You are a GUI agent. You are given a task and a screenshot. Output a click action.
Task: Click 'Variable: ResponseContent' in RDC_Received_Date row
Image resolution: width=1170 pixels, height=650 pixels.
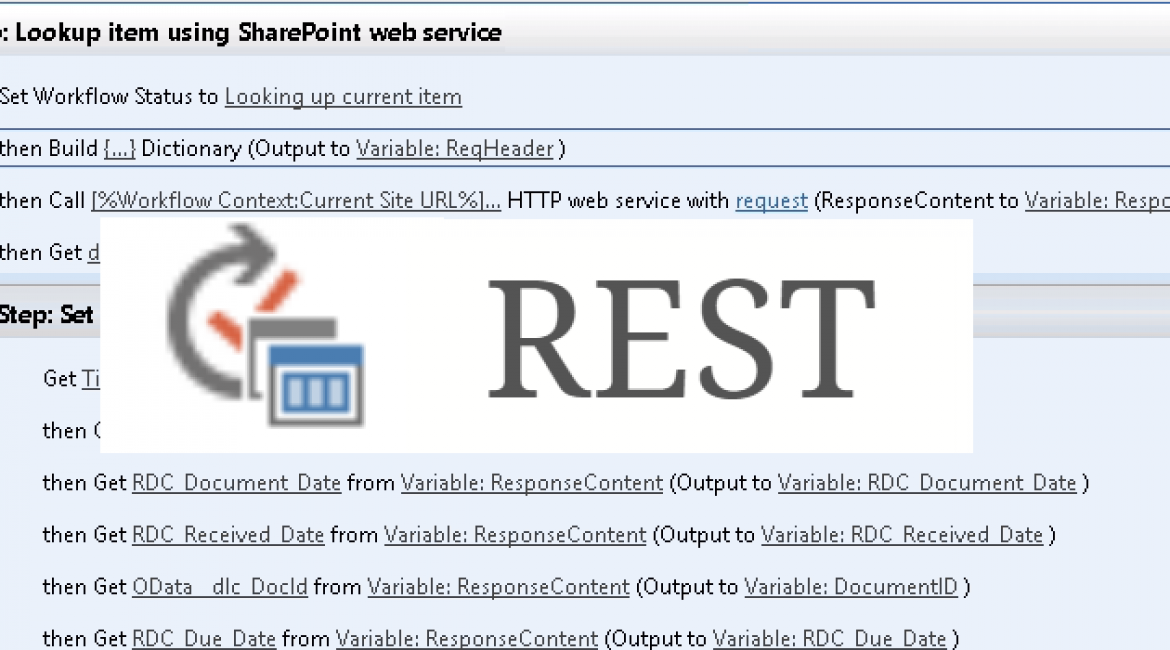(515, 535)
